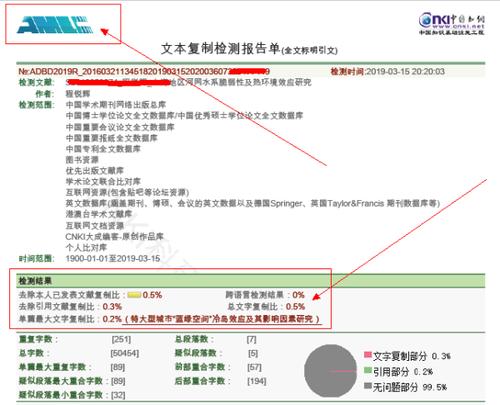Click the 疑似段落数 value [5]
Image resolution: width=500 pixels, height=405 pixels.
point(253,353)
